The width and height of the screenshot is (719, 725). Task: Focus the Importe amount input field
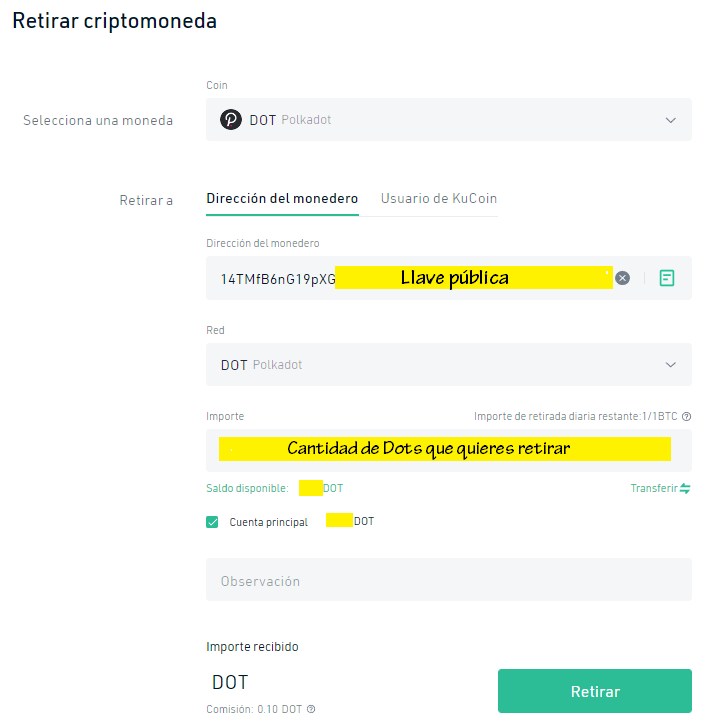click(x=449, y=450)
